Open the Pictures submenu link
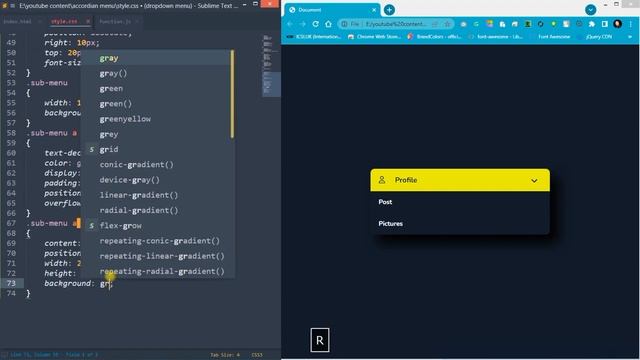 point(390,224)
